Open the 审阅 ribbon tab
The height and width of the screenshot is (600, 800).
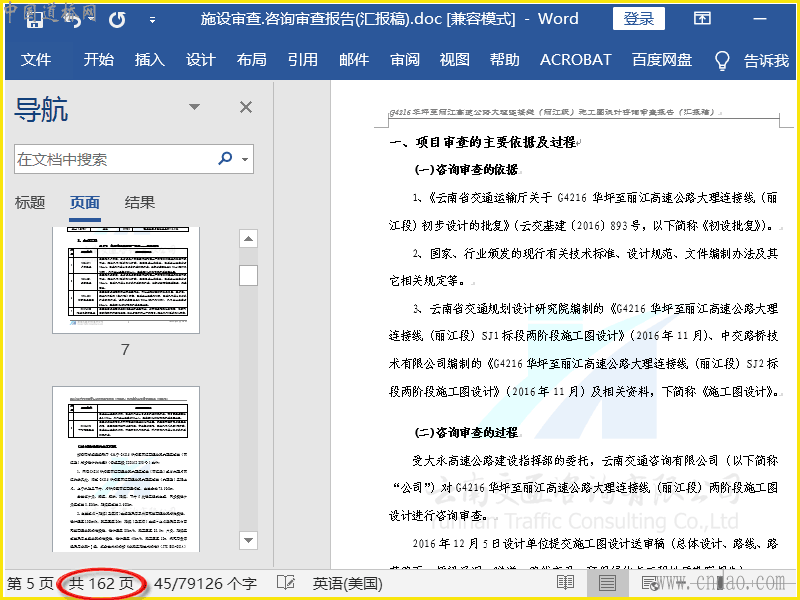click(x=405, y=60)
